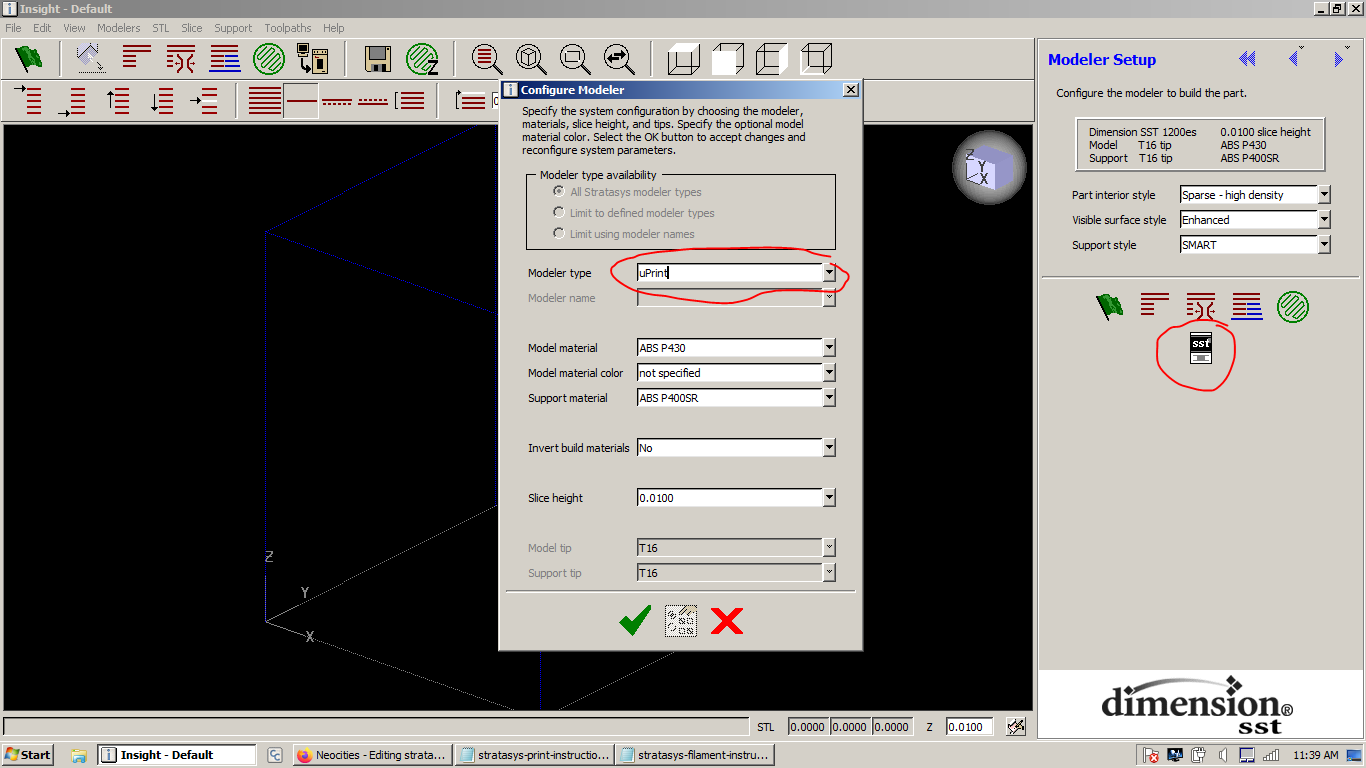Open the Modeler type dropdown showing uPrint
The height and width of the screenshot is (768, 1366).
point(829,273)
